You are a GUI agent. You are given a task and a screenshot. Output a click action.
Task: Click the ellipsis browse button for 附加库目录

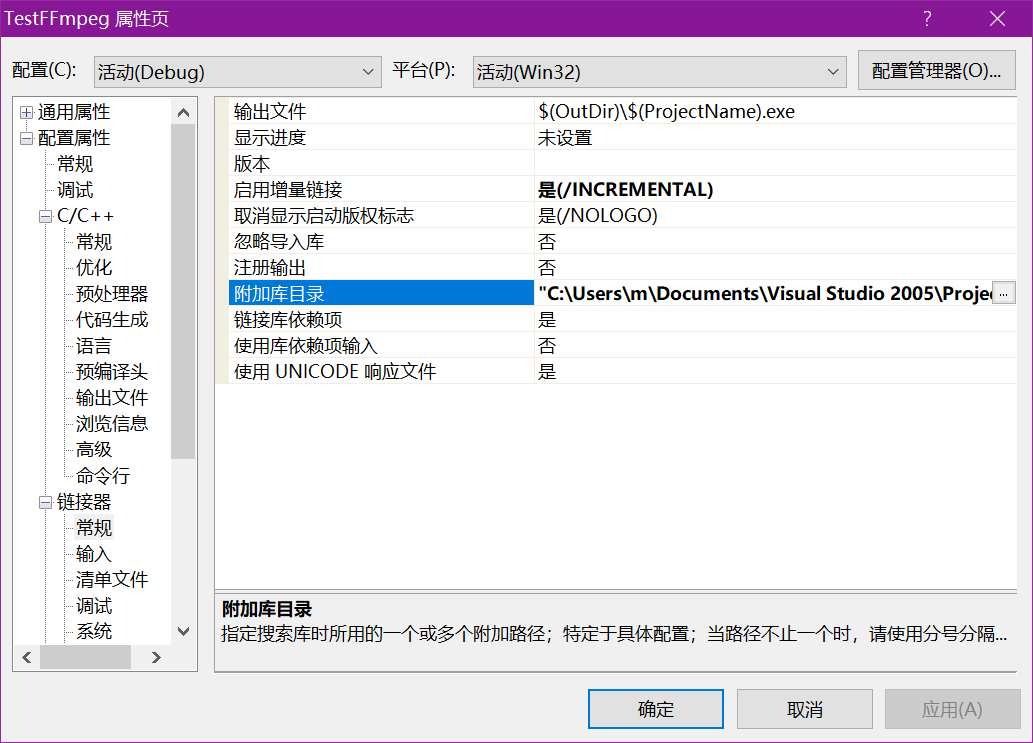pyautogui.click(x=1003, y=293)
